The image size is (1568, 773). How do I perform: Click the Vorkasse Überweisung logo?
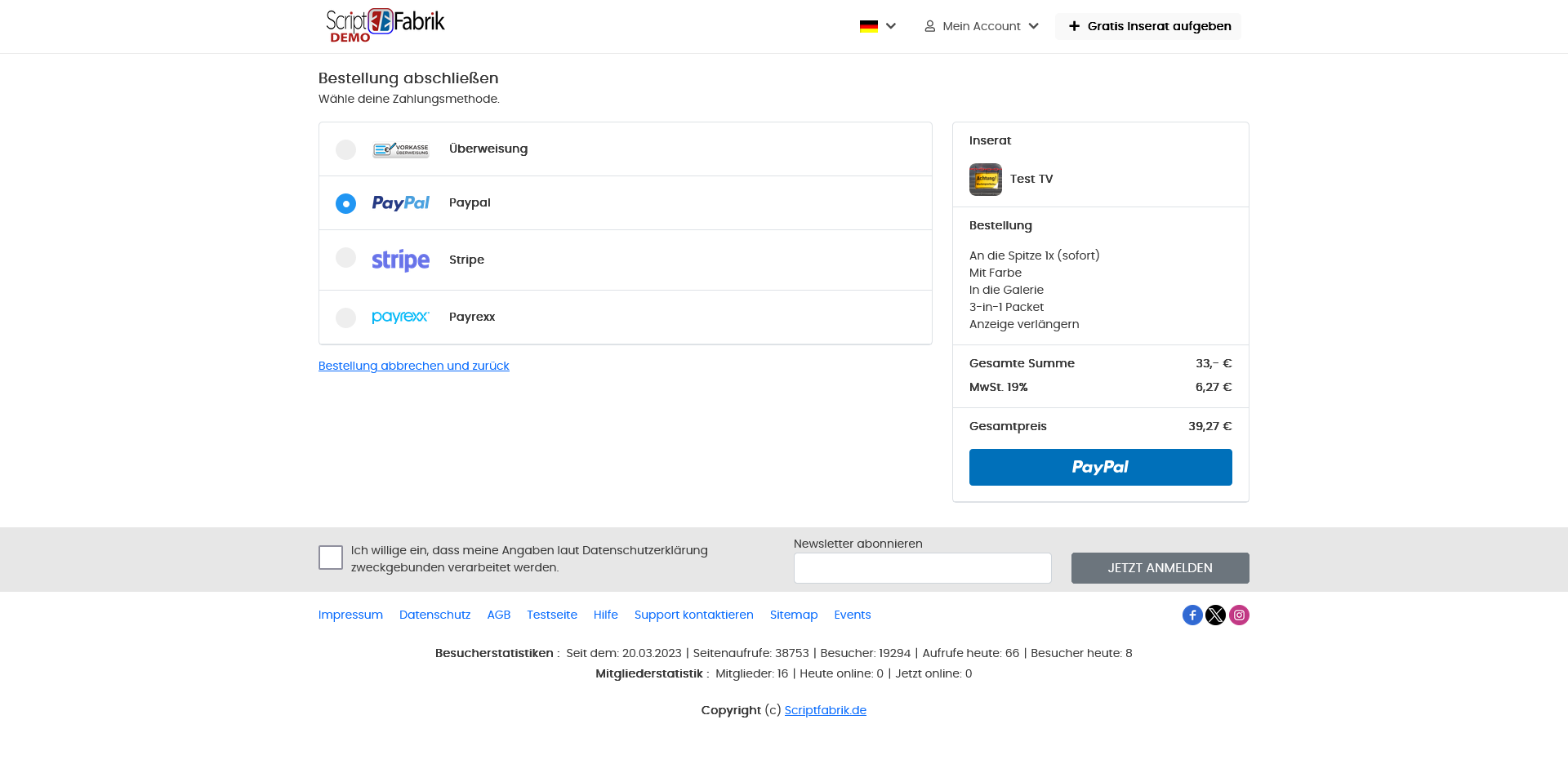point(401,149)
